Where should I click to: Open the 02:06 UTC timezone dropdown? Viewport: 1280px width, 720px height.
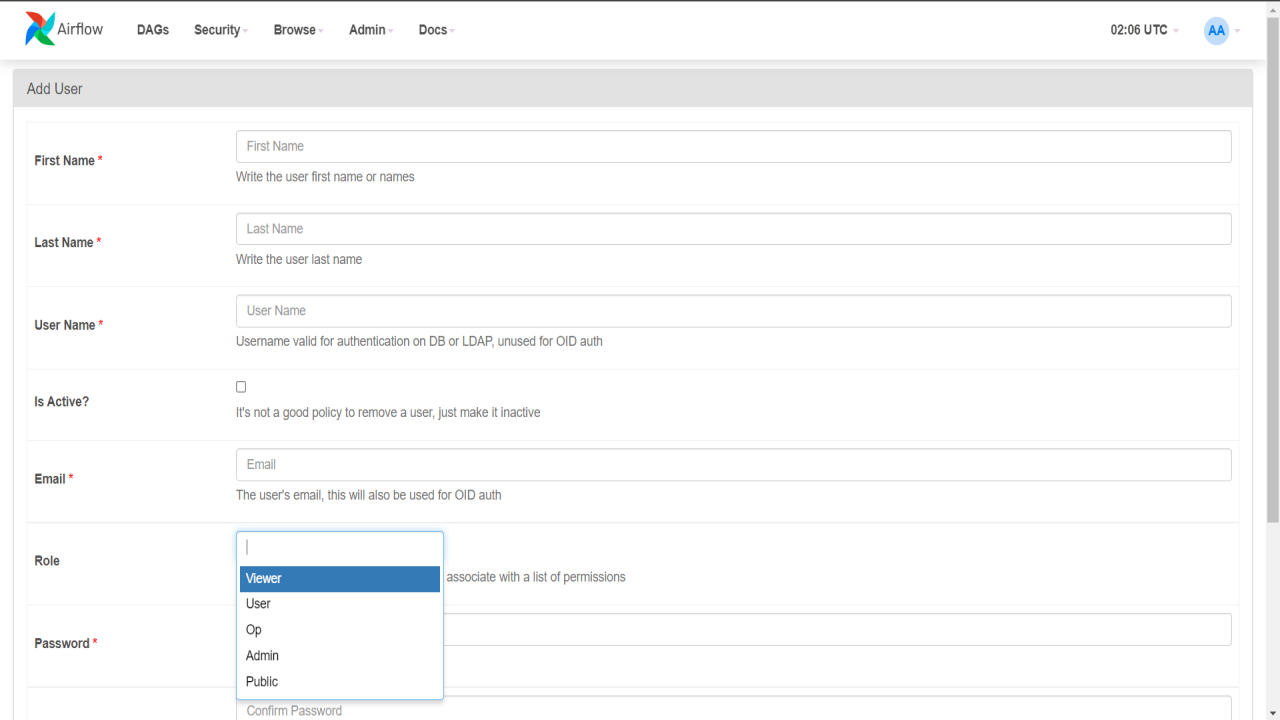click(x=1144, y=30)
